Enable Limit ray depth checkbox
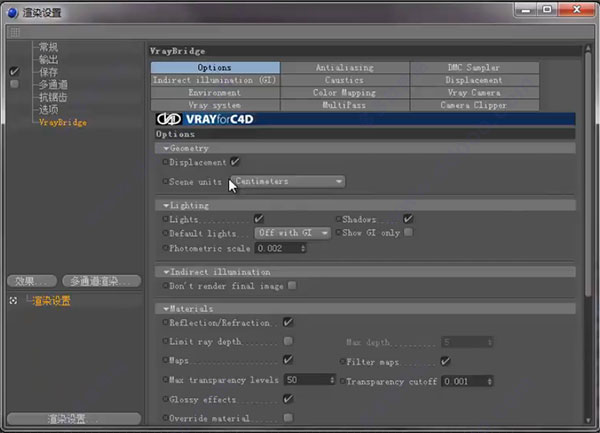Image resolution: width=600 pixels, height=433 pixels. 288,341
